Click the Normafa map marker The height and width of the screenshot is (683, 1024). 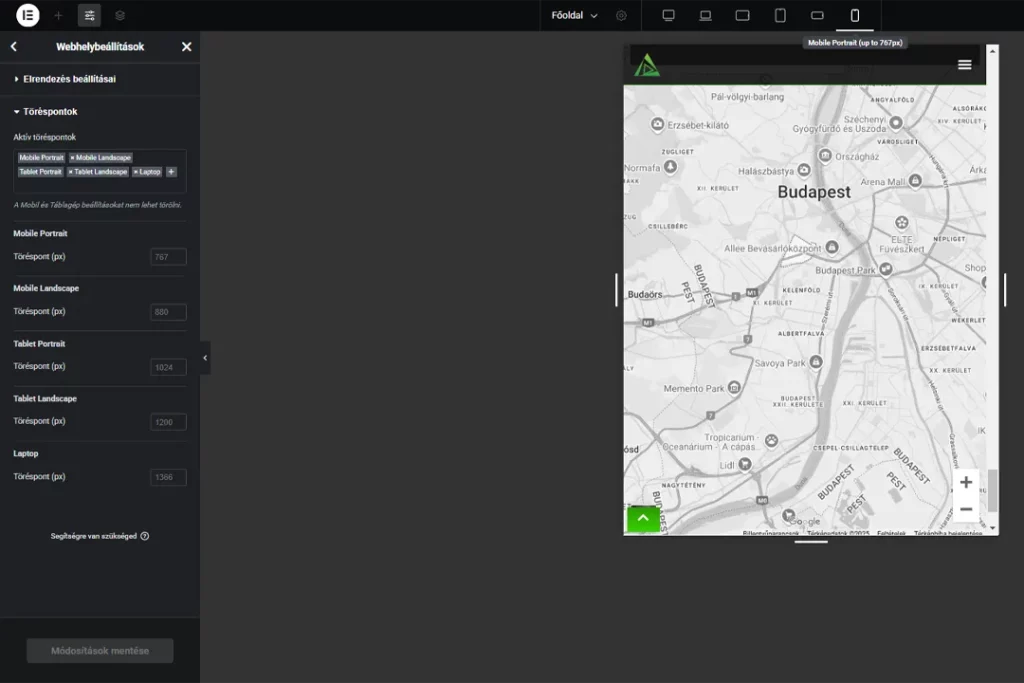click(x=670, y=167)
